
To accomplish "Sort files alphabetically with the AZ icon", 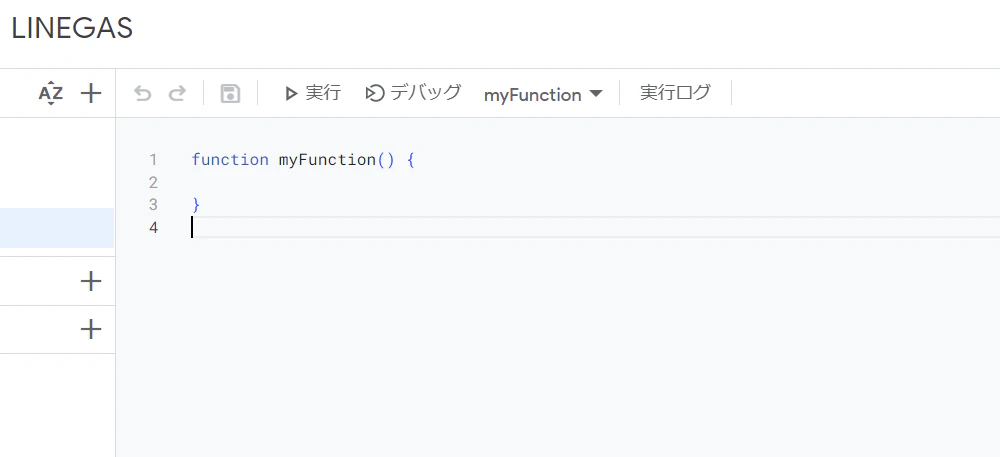I will [x=51, y=94].
